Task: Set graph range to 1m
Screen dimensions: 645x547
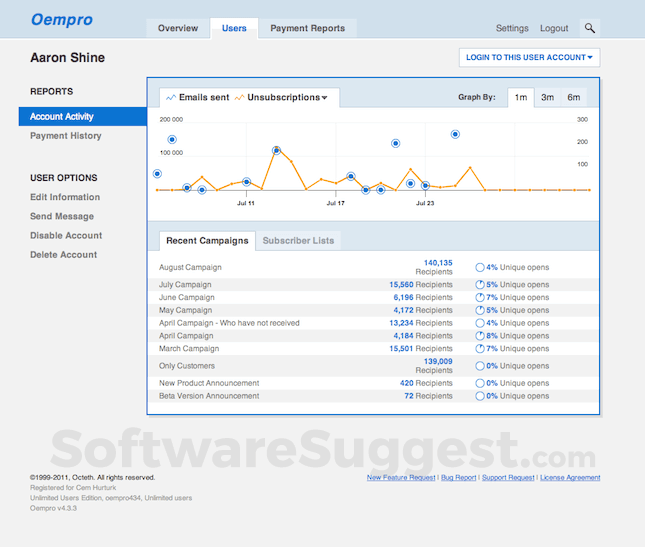Action: (x=520, y=97)
